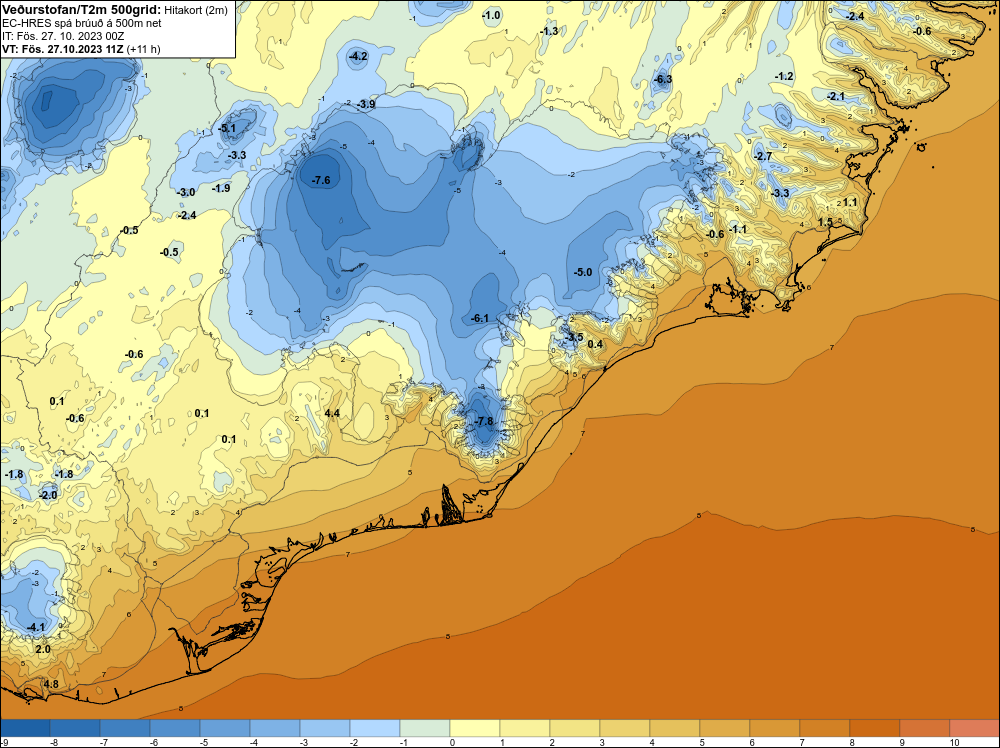This screenshot has height=748, width=1000.
Task: Click the -7.8 temperature value on the map
Action: (484, 421)
